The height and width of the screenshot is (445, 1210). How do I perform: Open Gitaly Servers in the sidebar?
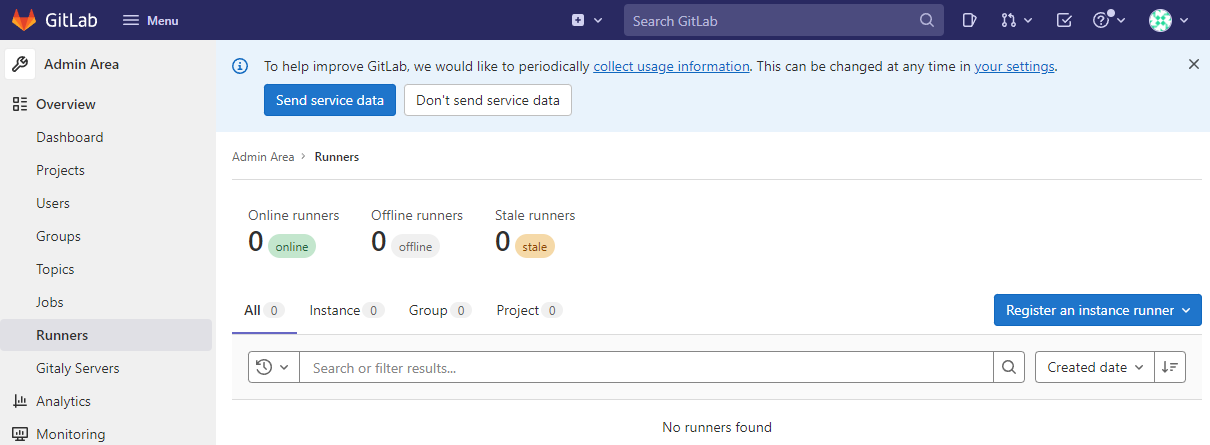point(78,368)
